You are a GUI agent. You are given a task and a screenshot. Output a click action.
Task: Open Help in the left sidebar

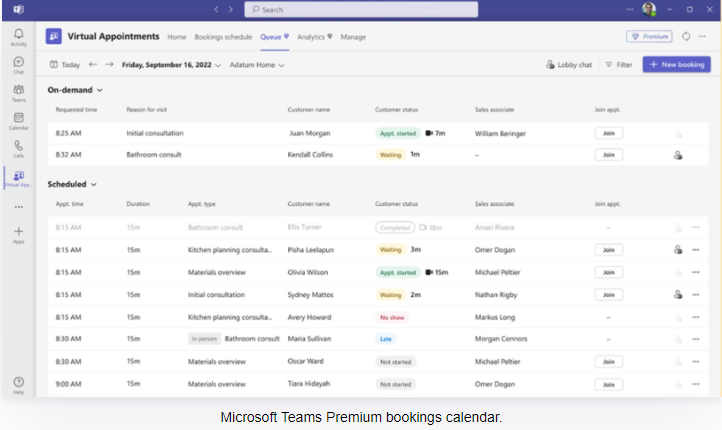[18, 385]
